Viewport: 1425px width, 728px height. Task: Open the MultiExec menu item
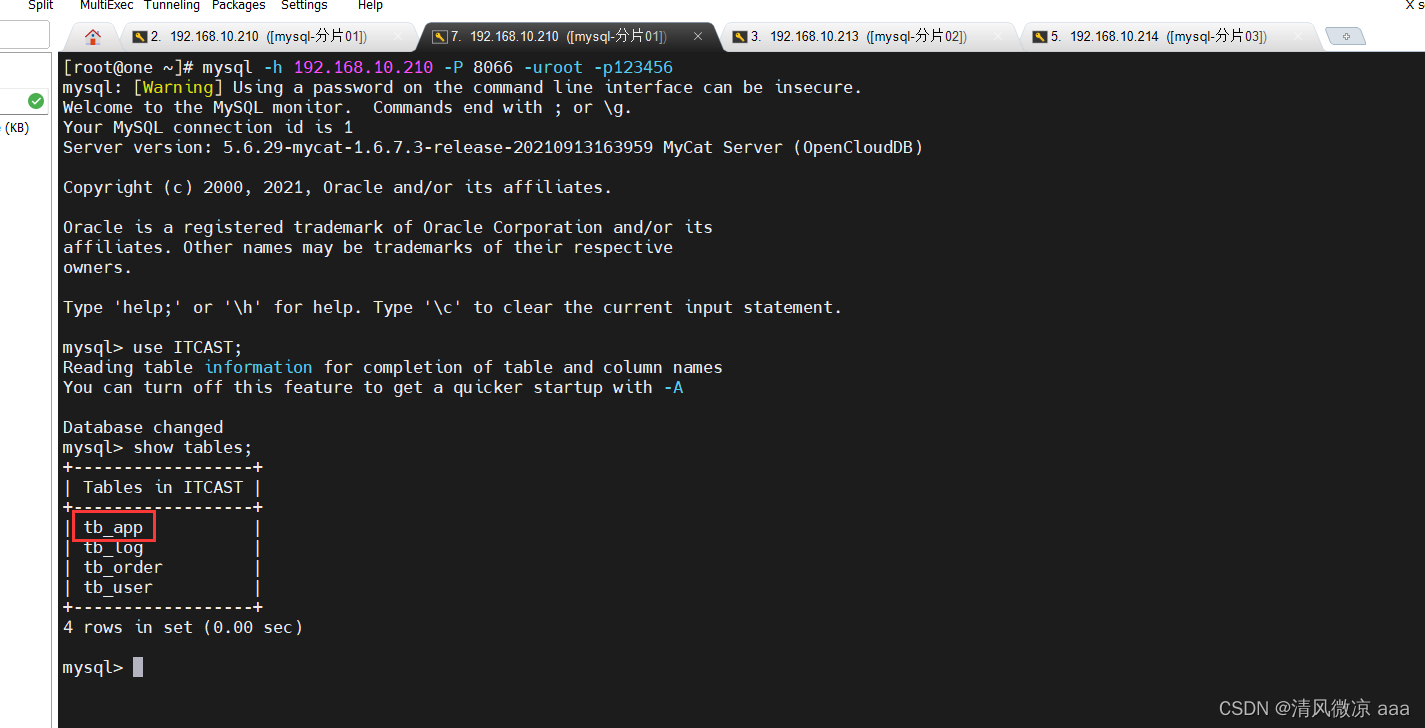click(107, 5)
